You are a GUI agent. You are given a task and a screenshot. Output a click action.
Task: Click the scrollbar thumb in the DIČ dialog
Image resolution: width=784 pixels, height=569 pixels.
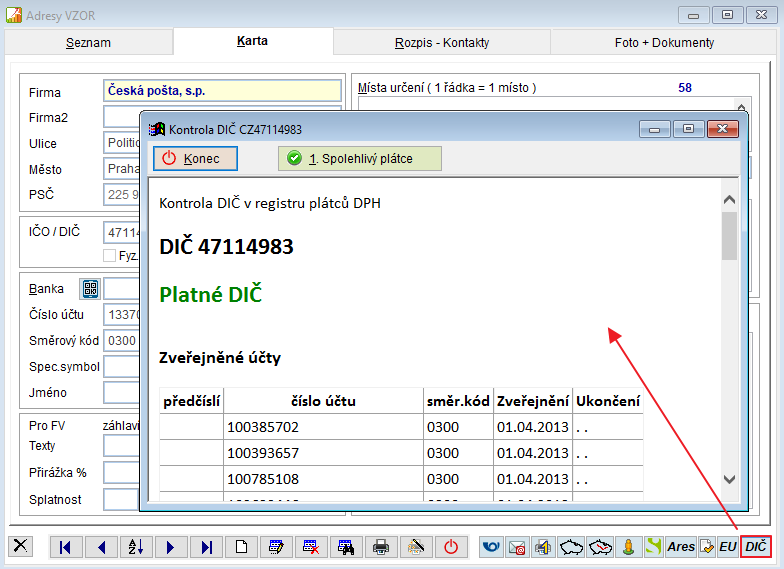click(730, 236)
